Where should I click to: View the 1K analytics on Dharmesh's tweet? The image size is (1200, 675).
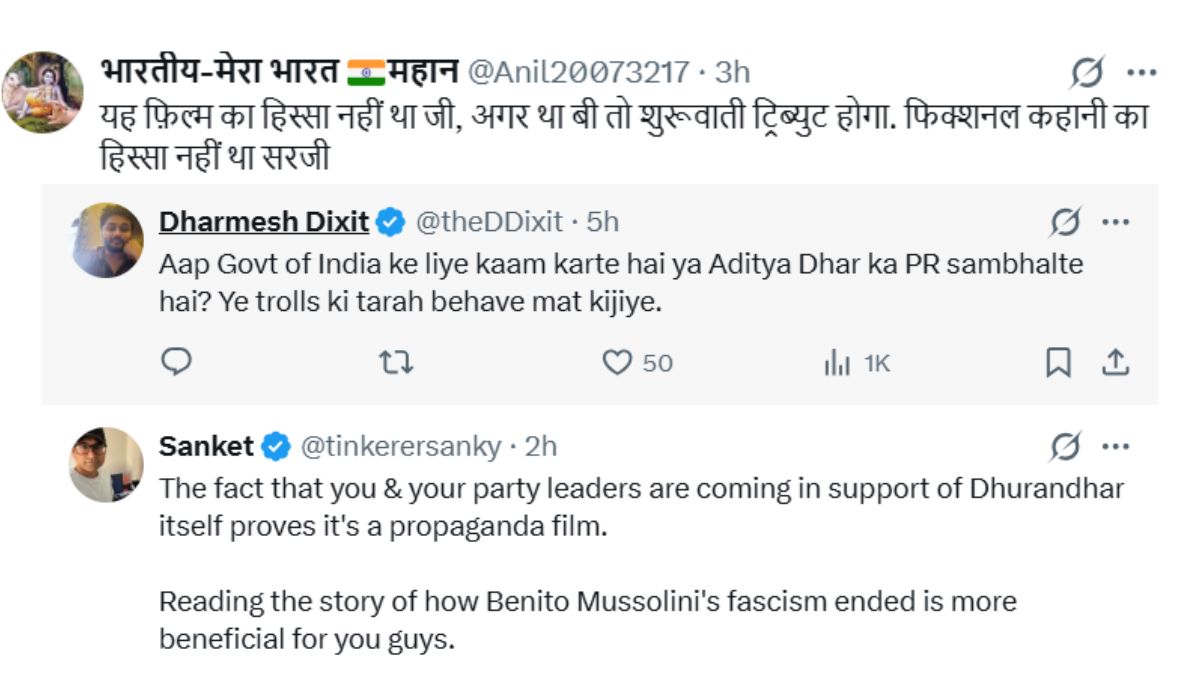(x=856, y=363)
